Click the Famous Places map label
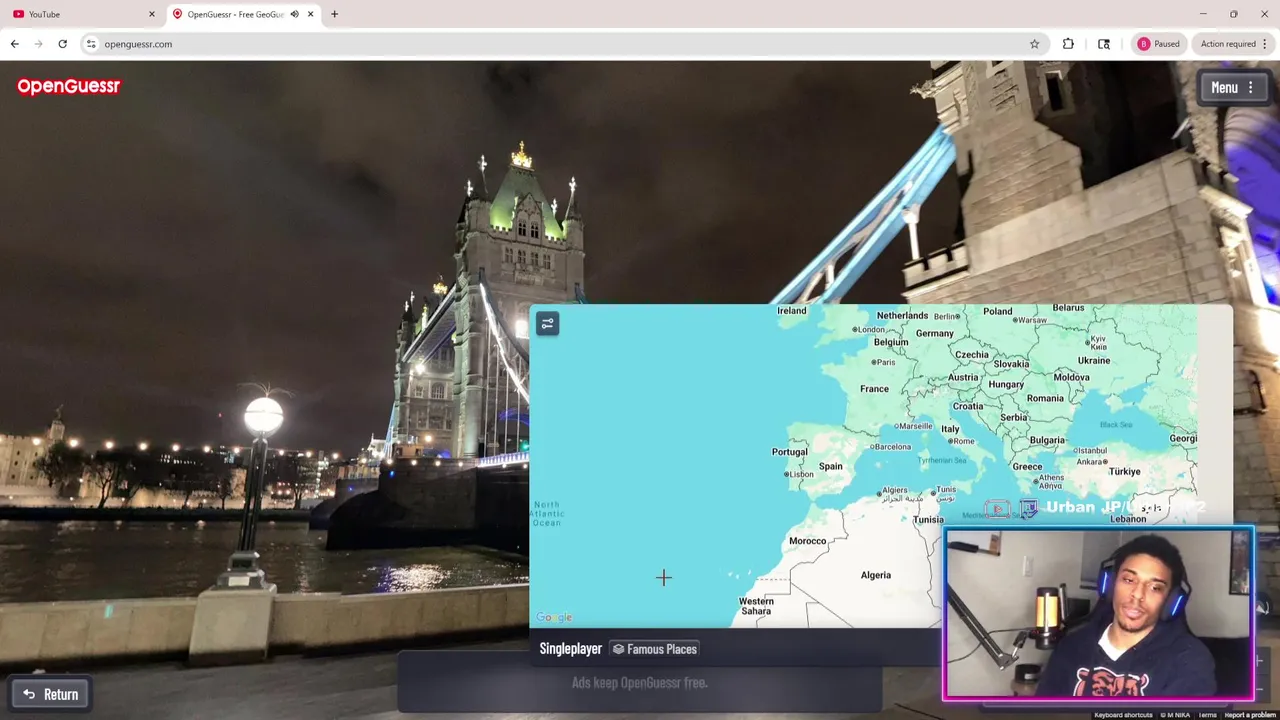The width and height of the screenshot is (1280, 720). (654, 649)
